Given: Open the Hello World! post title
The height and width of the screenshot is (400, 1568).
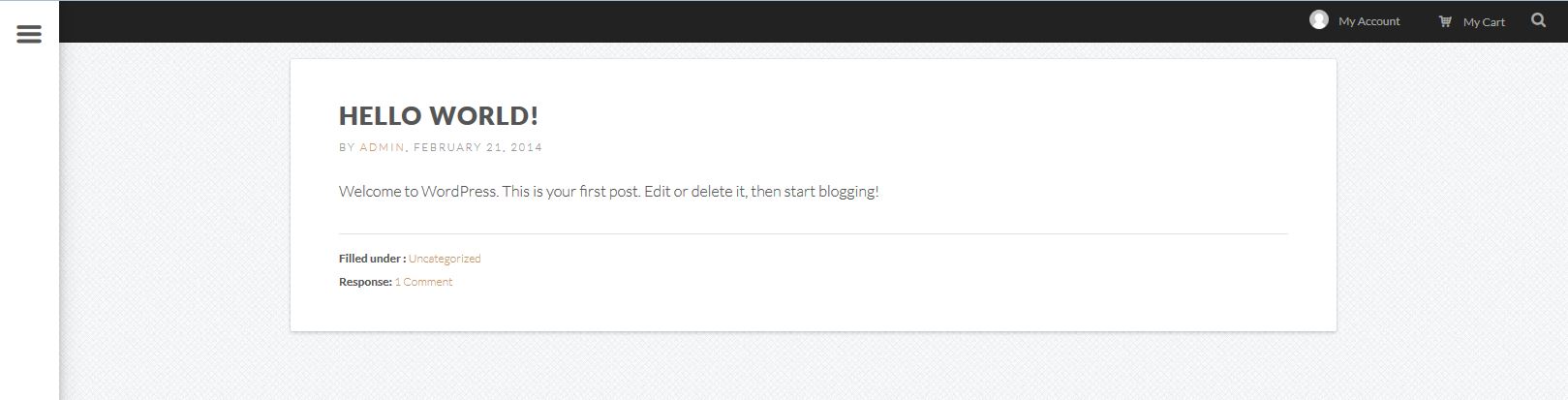Looking at the screenshot, I should [x=439, y=116].
